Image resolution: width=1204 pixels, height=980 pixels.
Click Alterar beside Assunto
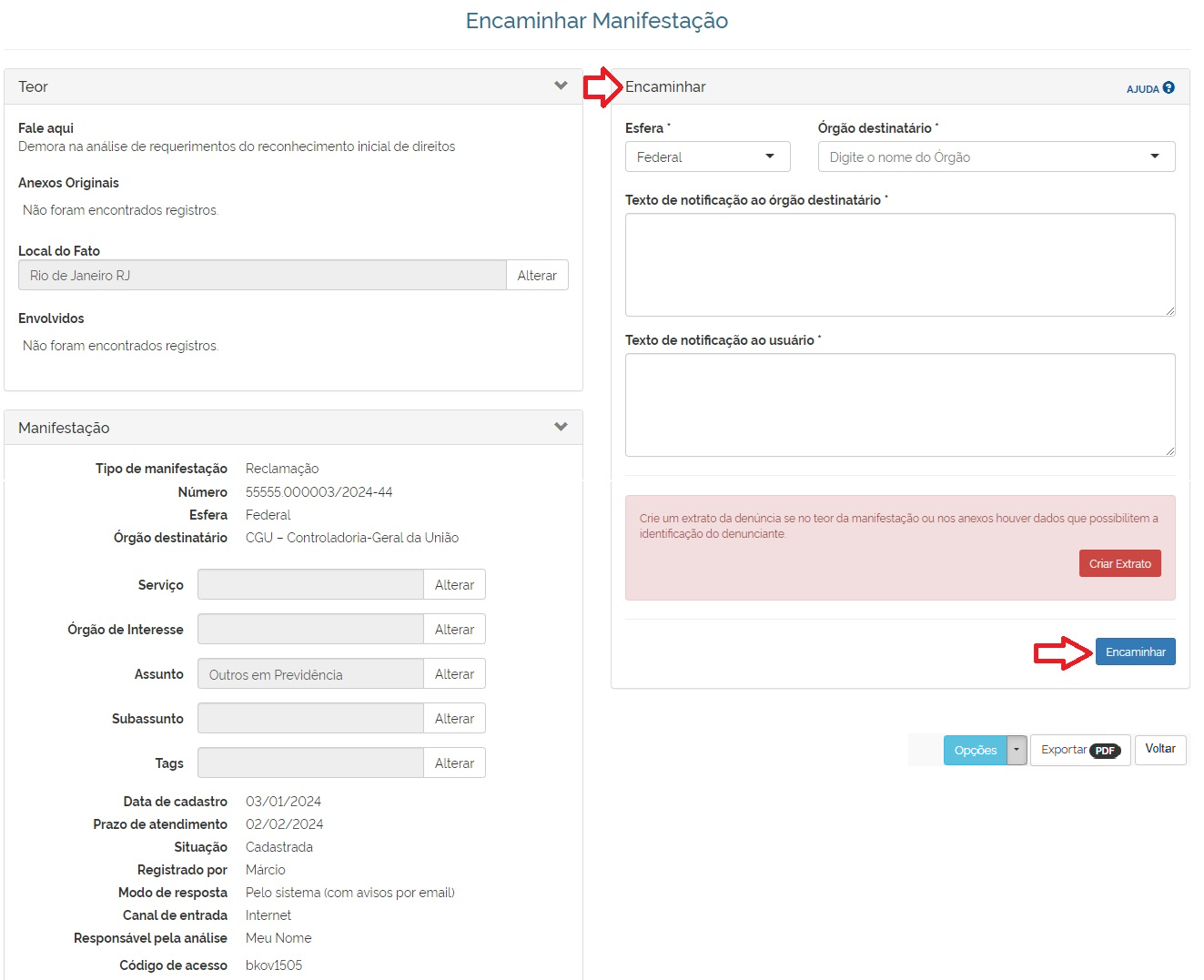(454, 674)
